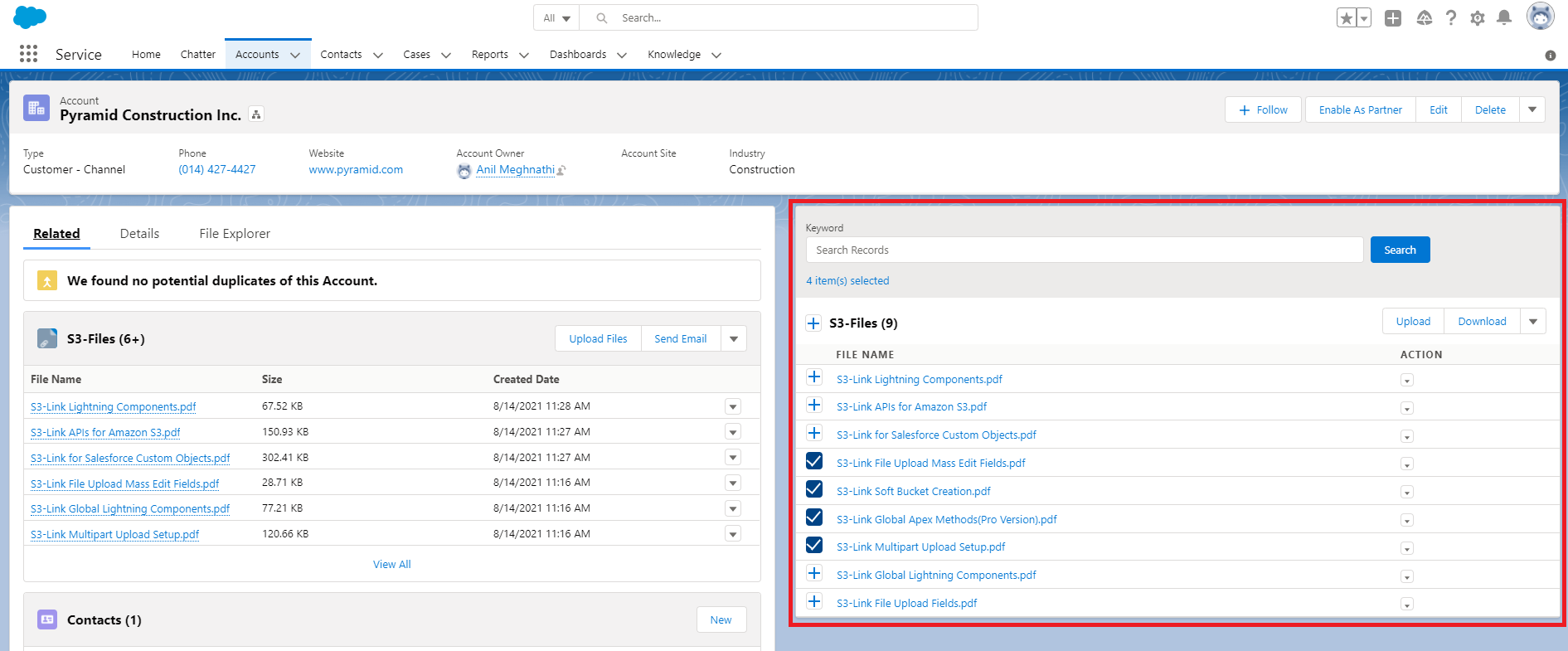Click the plus icon beside S3-Files (9)

(814, 323)
